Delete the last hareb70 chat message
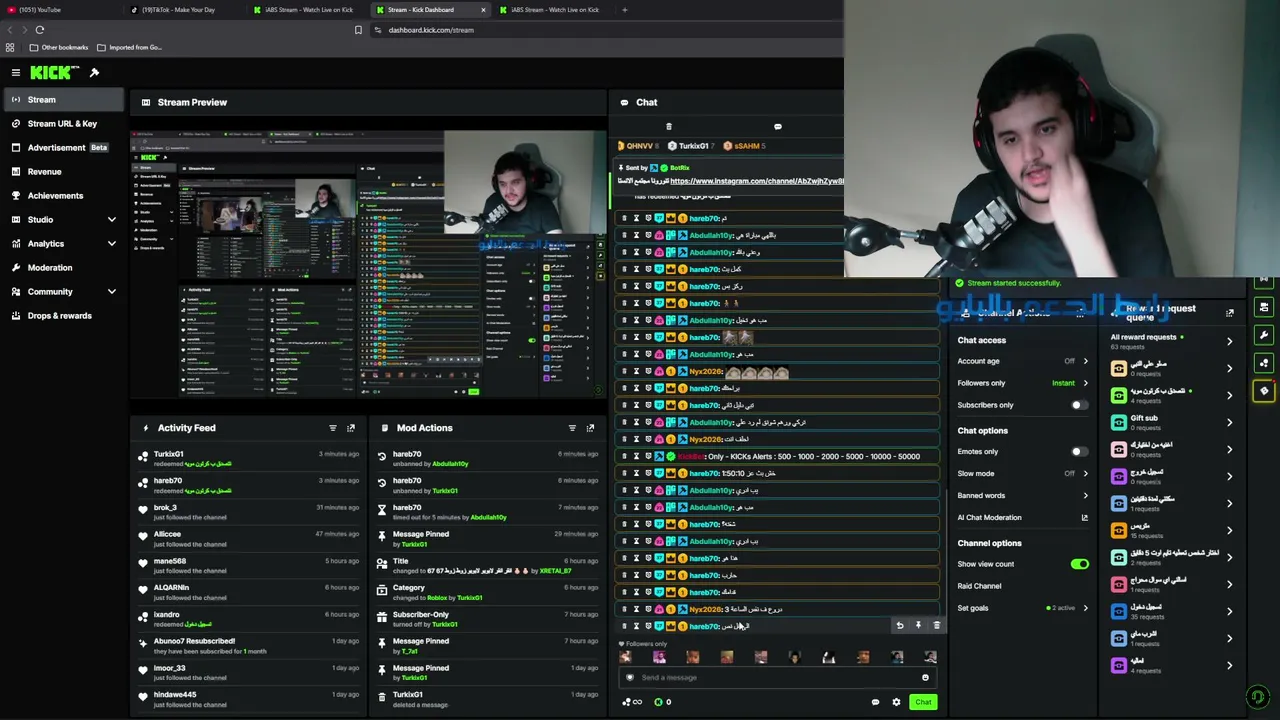The width and height of the screenshot is (1280, 720). 936,626
